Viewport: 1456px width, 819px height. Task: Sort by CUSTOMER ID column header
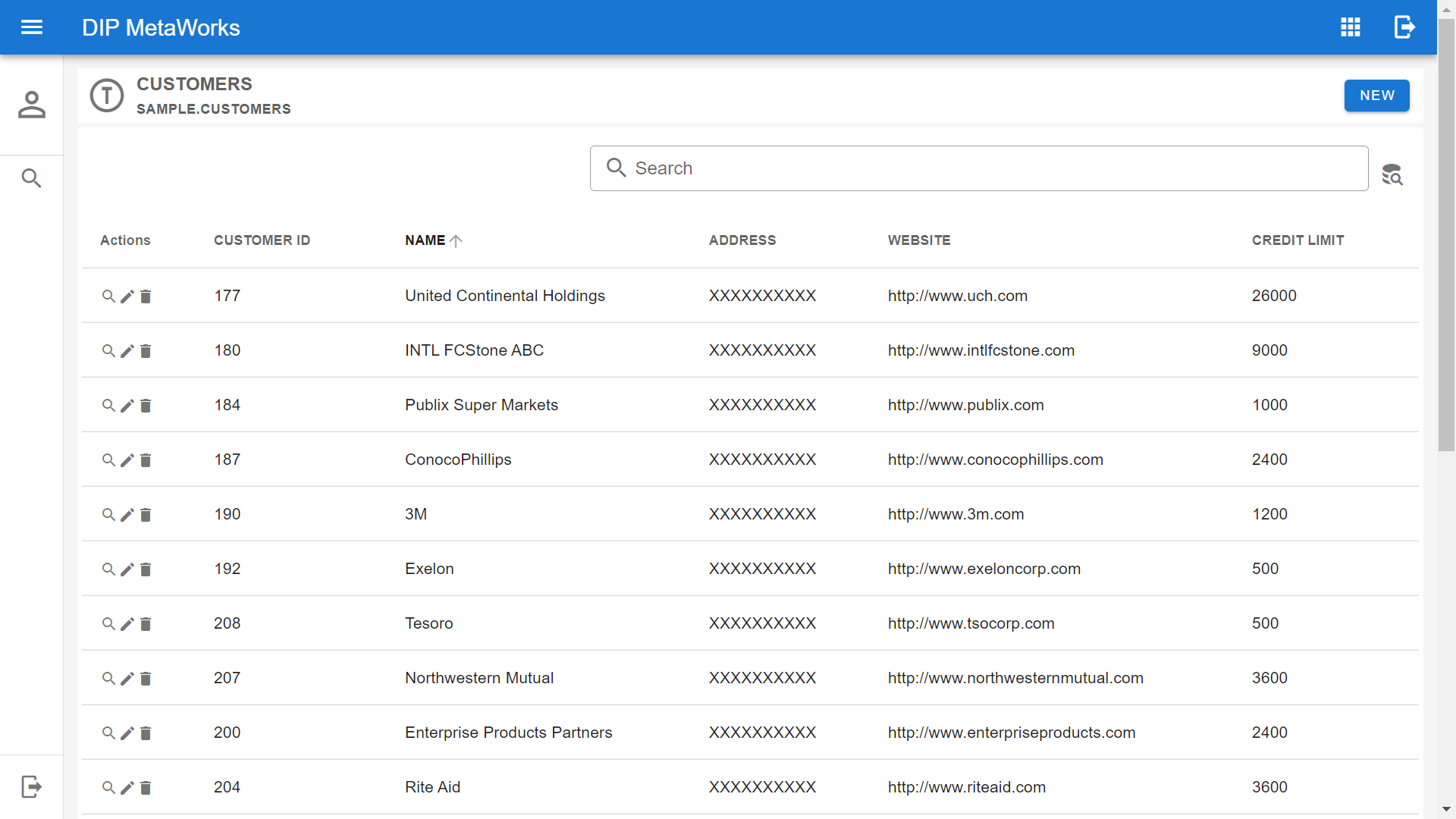pyautogui.click(x=262, y=240)
